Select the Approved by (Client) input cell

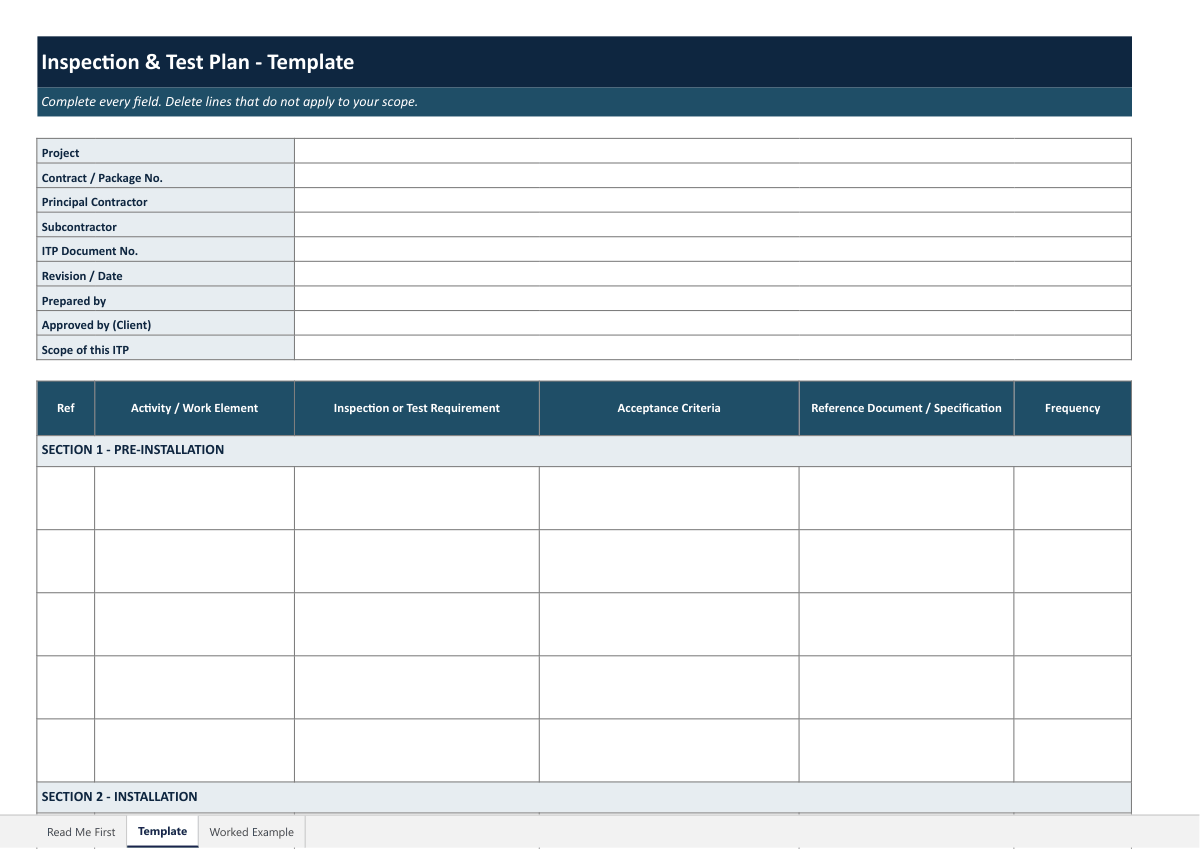pos(713,323)
